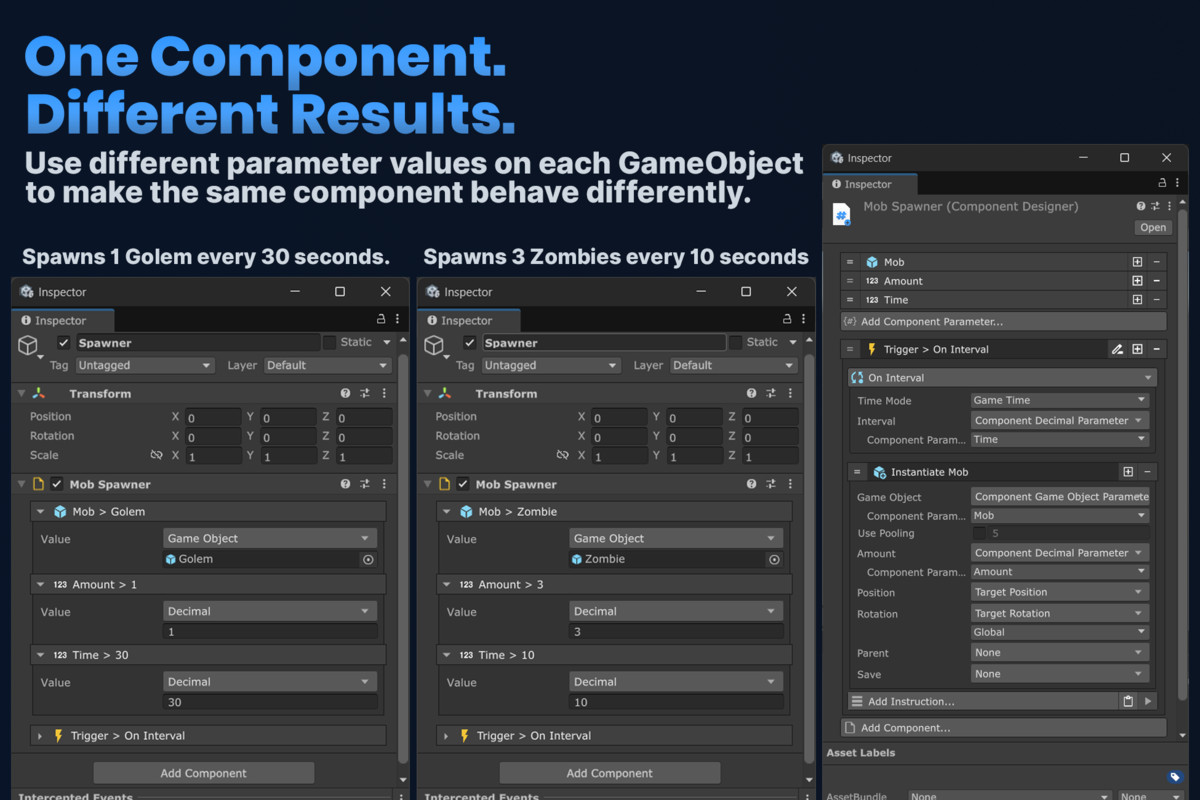Open Mob Spawner kebab menu in Zombie inspector

coord(788,484)
